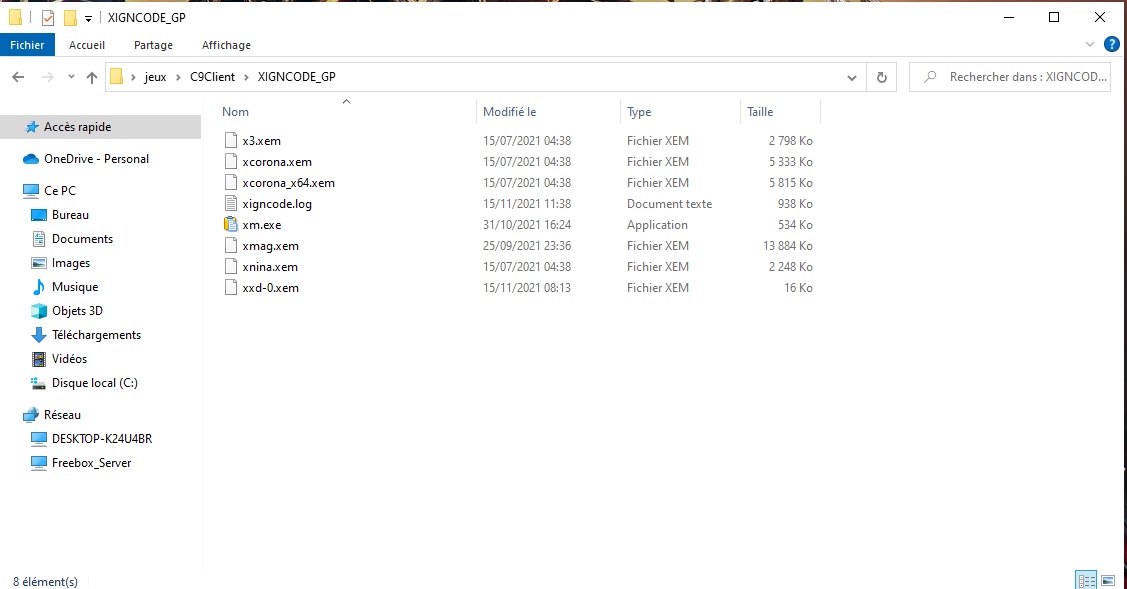1127x589 pixels.
Task: Switch to the Affichage ribbon tab
Action: click(226, 45)
